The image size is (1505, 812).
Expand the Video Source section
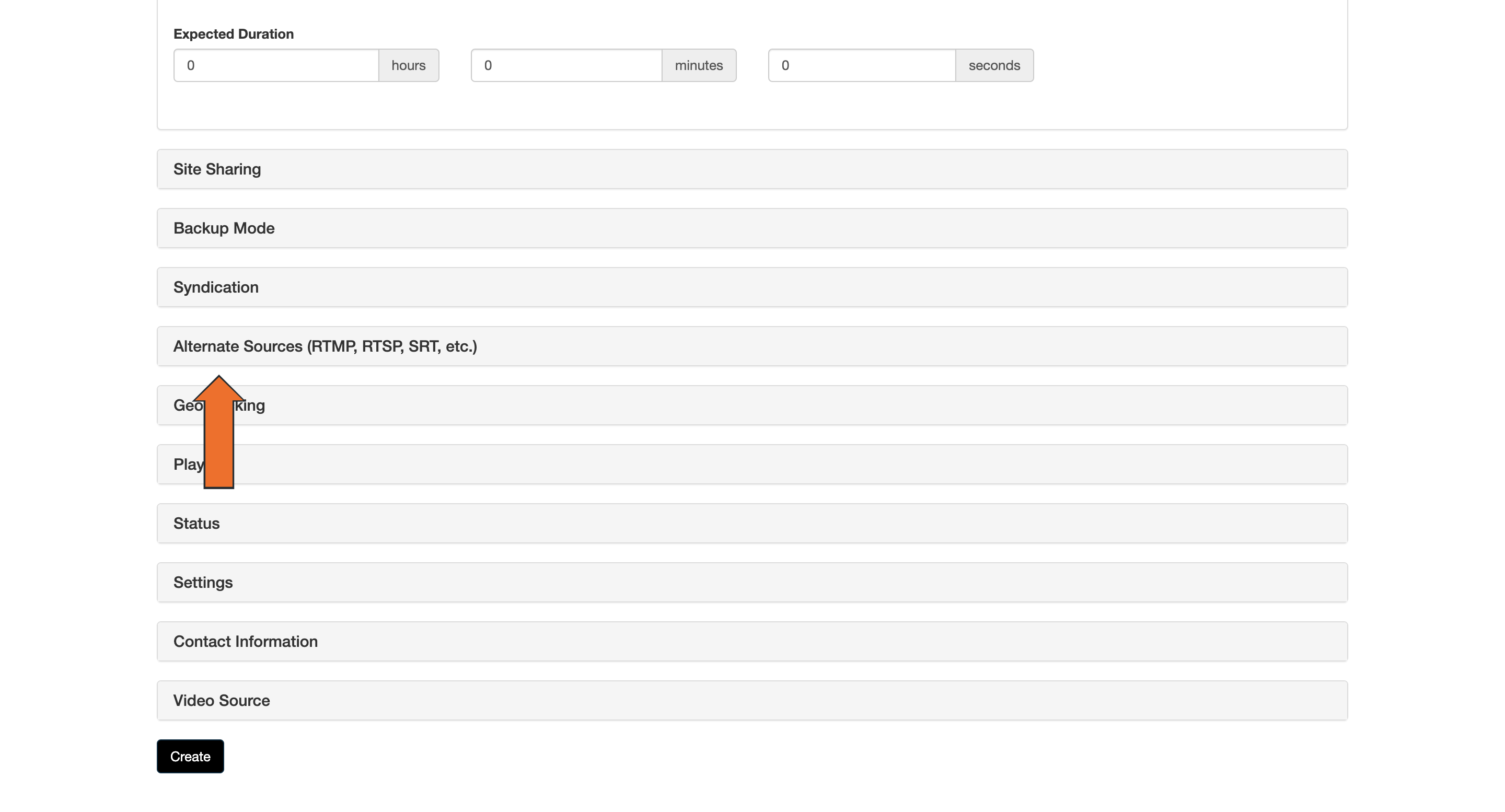[x=752, y=700]
